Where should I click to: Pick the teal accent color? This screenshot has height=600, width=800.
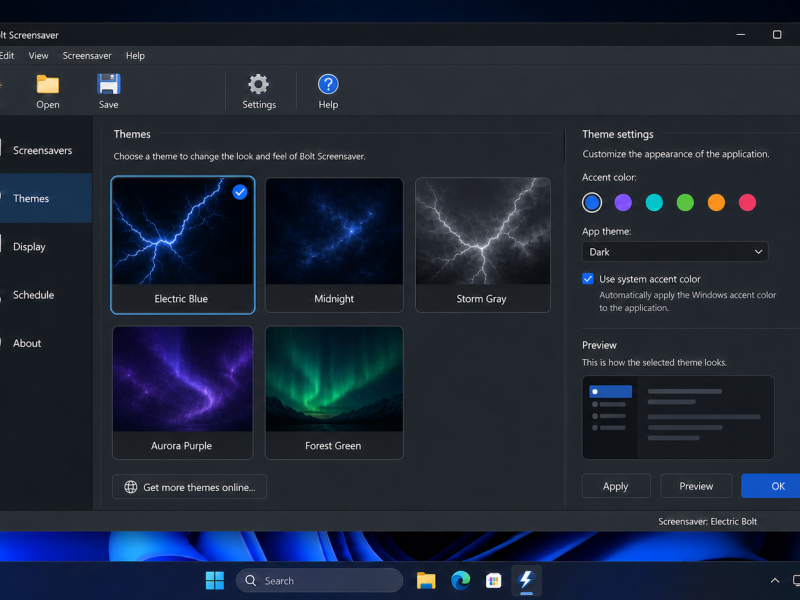click(654, 203)
